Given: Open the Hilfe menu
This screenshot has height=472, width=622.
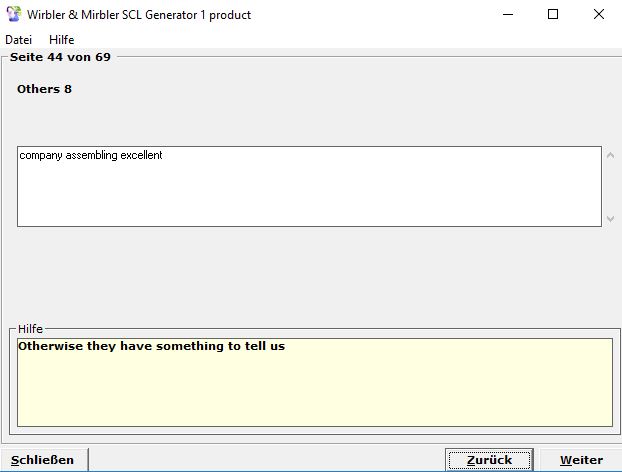Looking at the screenshot, I should pos(61,40).
